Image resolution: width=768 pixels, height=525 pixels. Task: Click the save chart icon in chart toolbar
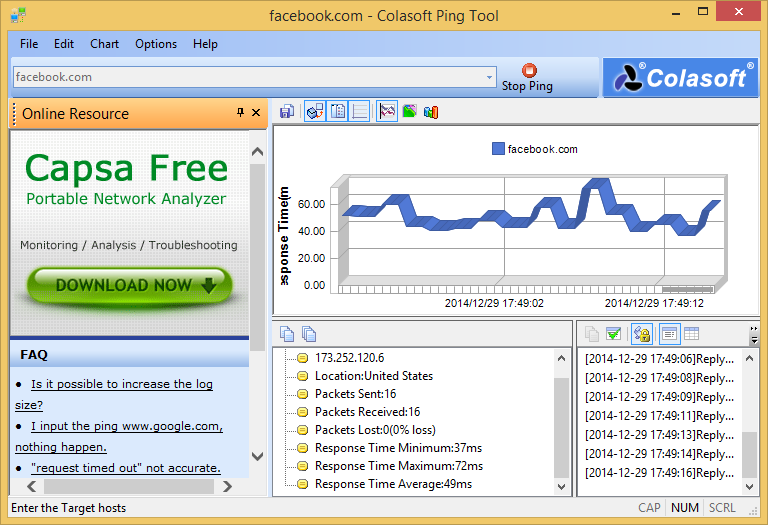[287, 112]
